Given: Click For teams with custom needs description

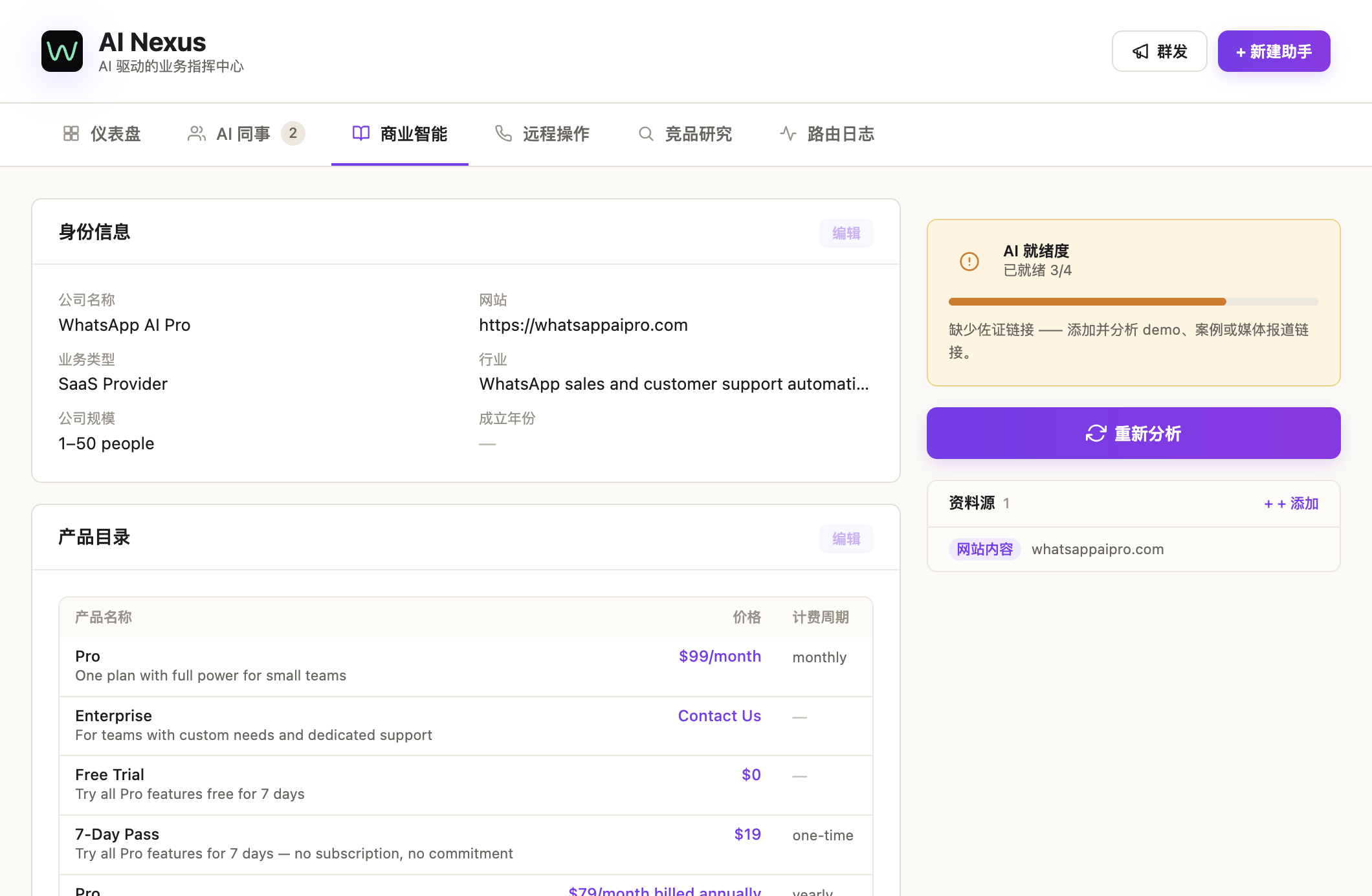Looking at the screenshot, I should tap(254, 735).
